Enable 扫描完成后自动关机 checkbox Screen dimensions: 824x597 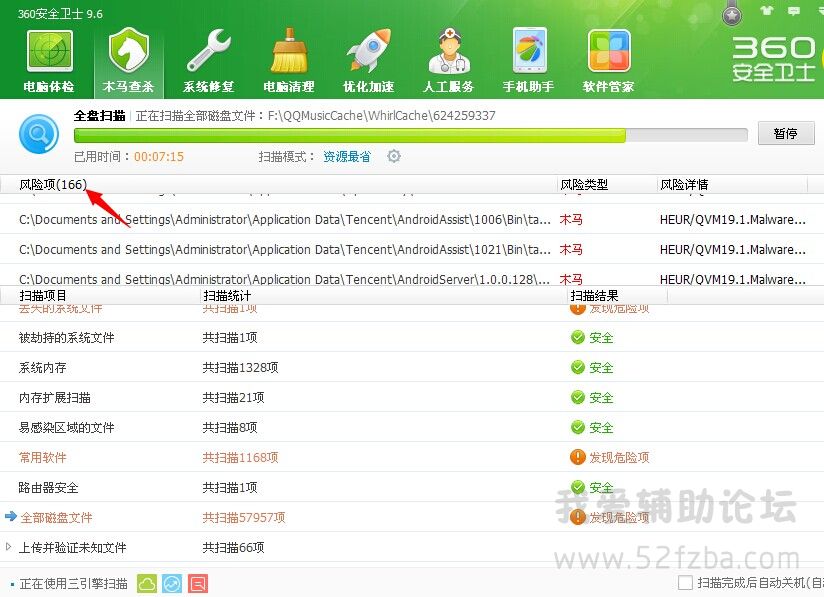coord(685,582)
